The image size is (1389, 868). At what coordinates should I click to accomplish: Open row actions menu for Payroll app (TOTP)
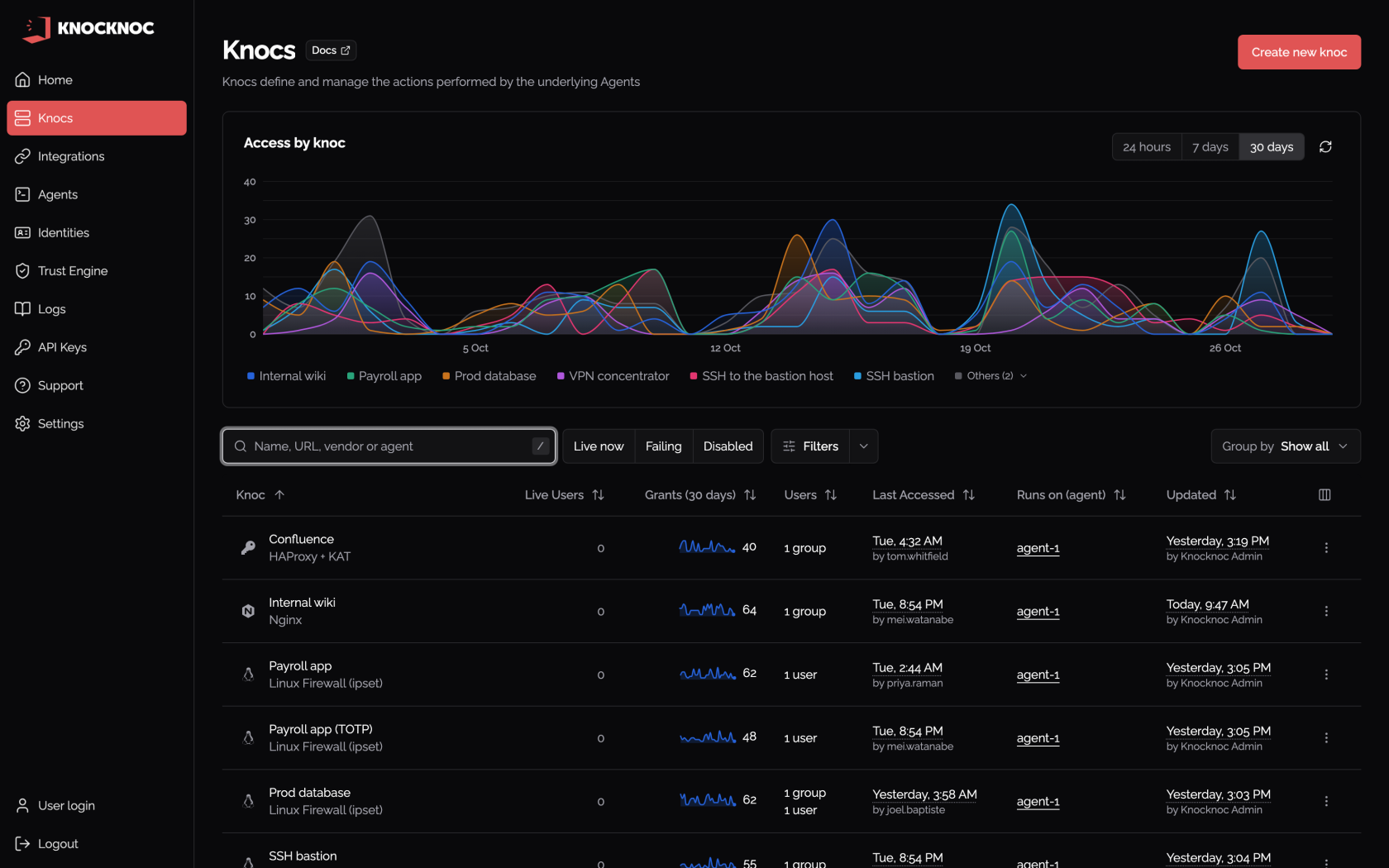[x=1326, y=737]
